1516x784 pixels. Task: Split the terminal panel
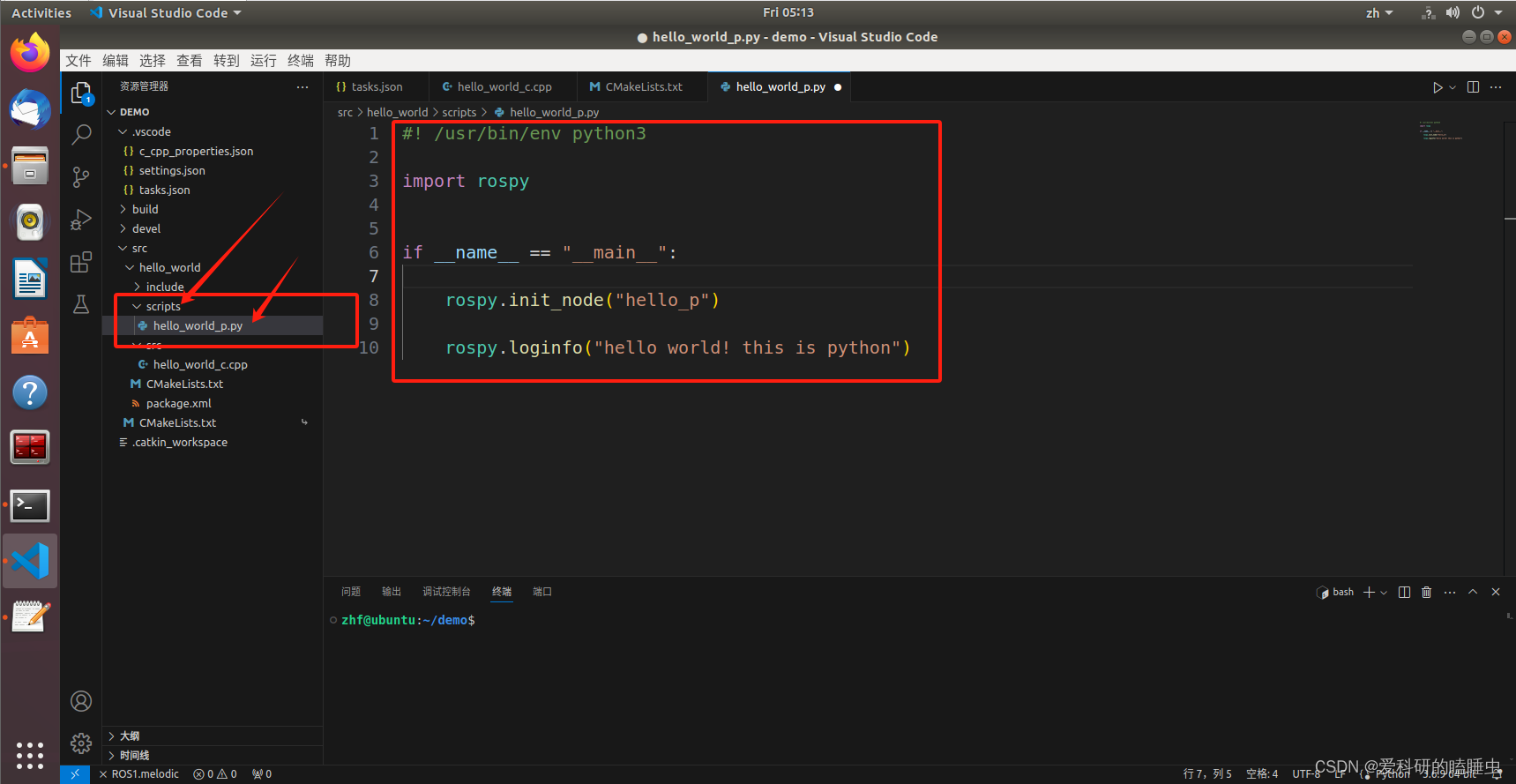click(x=1404, y=592)
